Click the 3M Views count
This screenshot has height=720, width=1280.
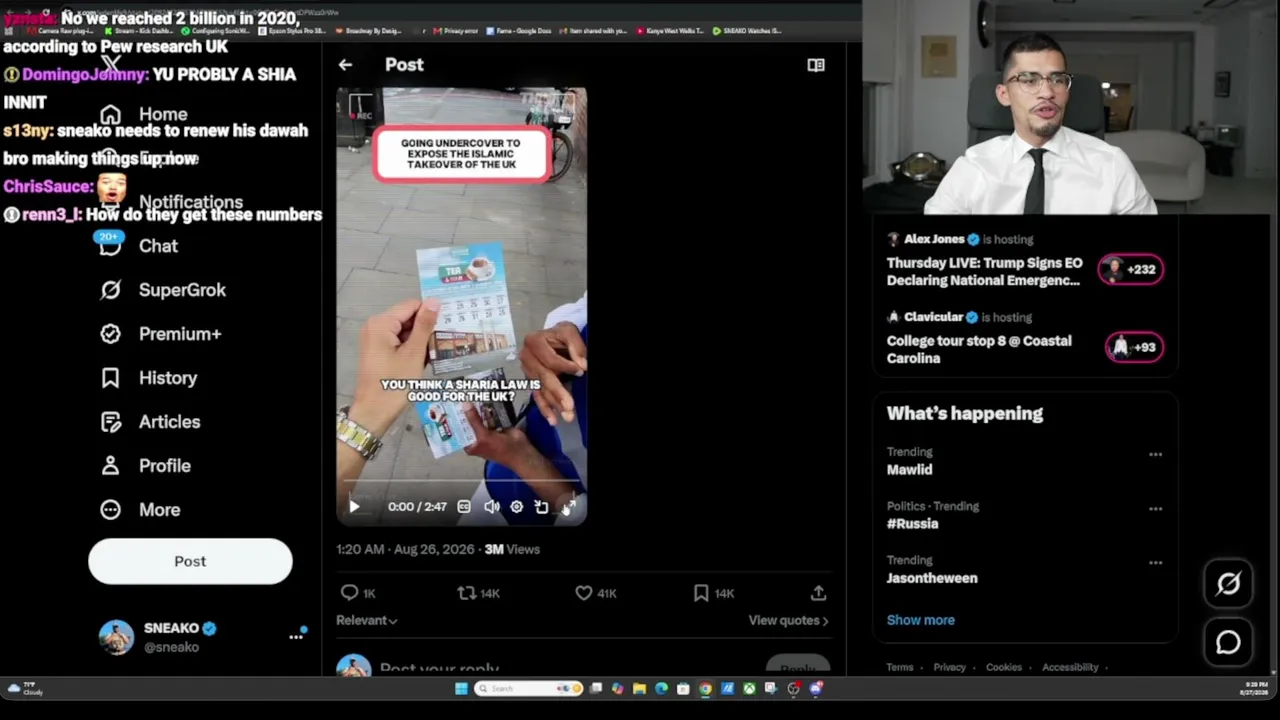pos(512,549)
